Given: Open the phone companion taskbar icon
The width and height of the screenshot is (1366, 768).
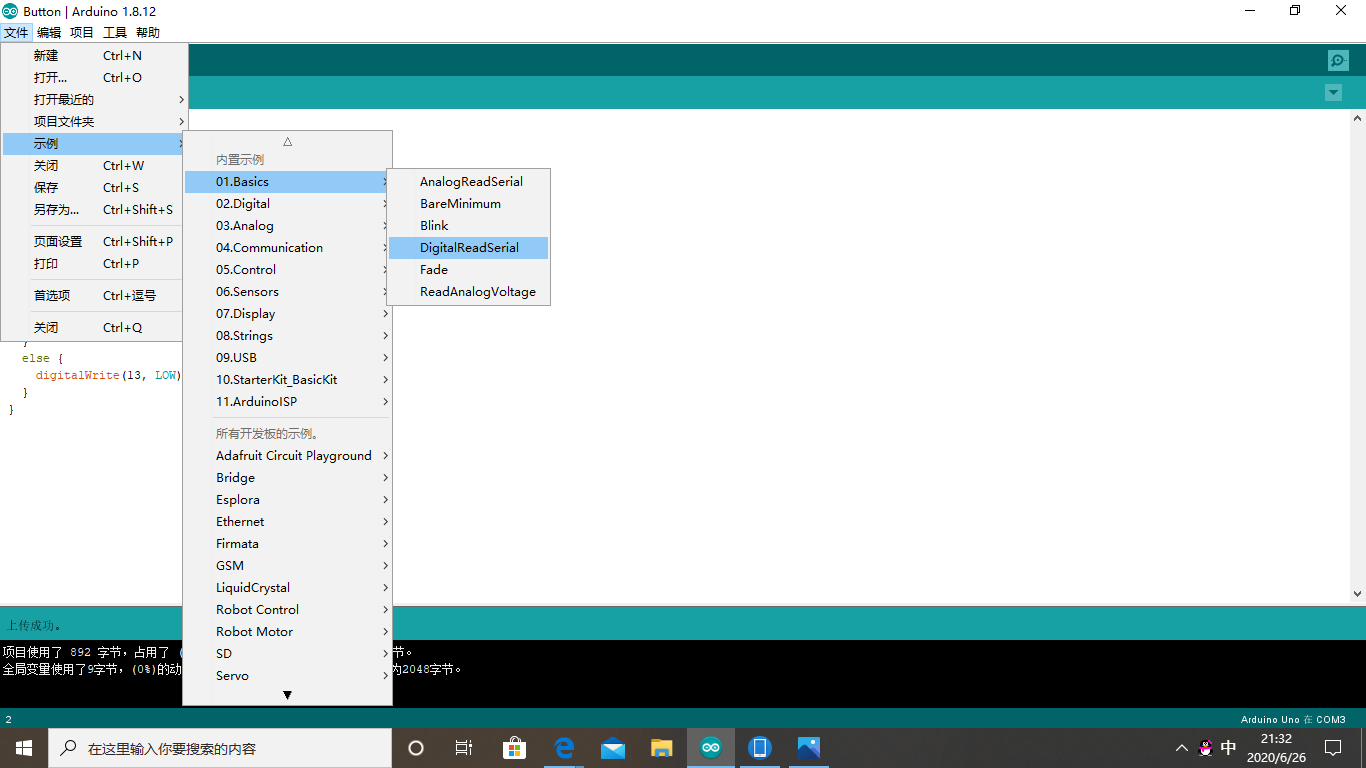Looking at the screenshot, I should point(759,748).
